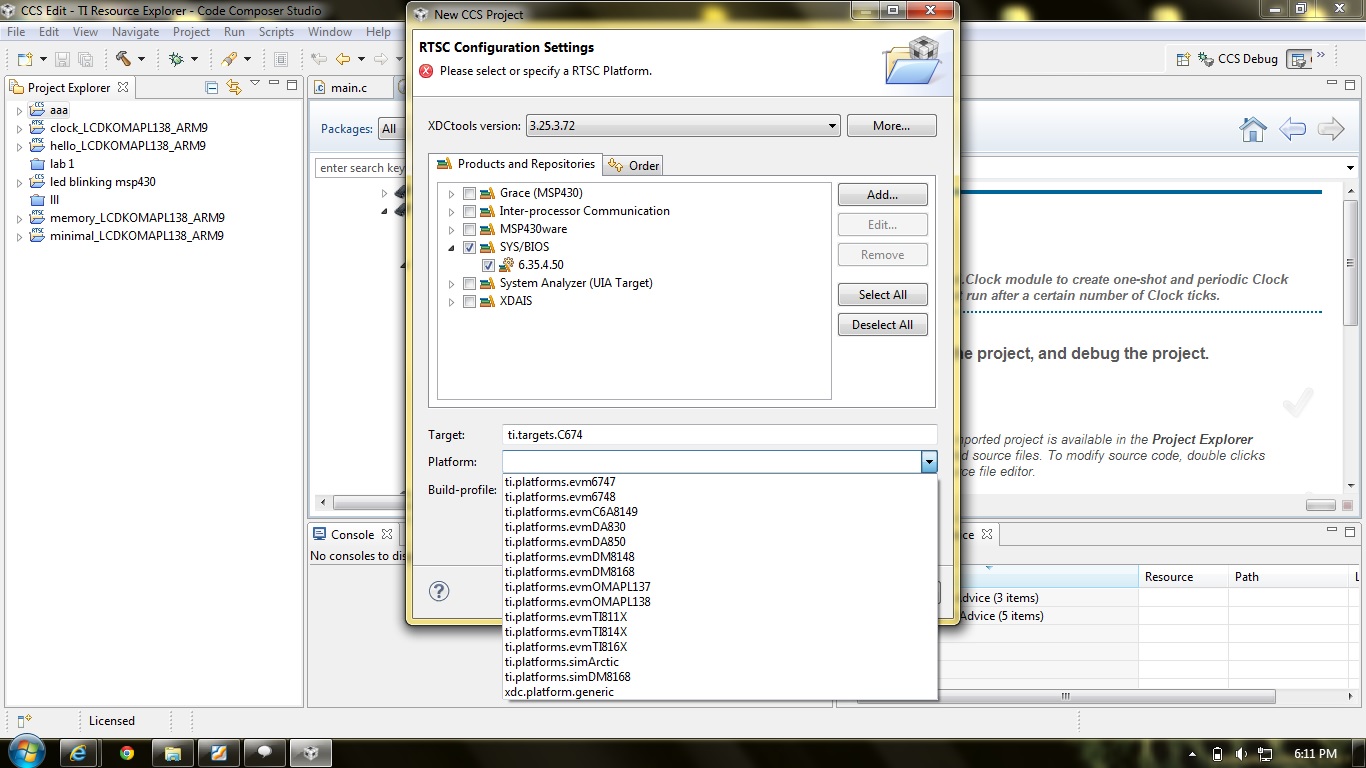This screenshot has height=768, width=1366.
Task: Click the Add... button
Action: (882, 195)
